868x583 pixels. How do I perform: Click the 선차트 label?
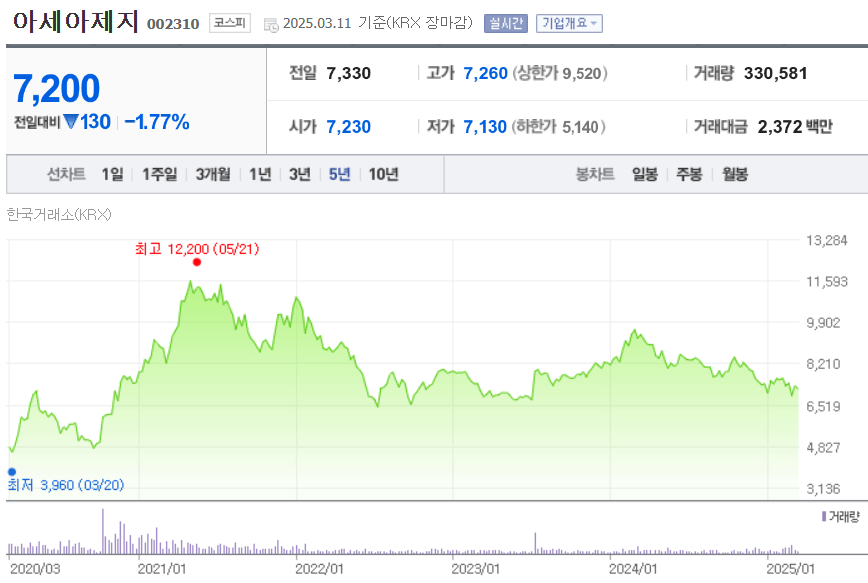click(x=66, y=174)
